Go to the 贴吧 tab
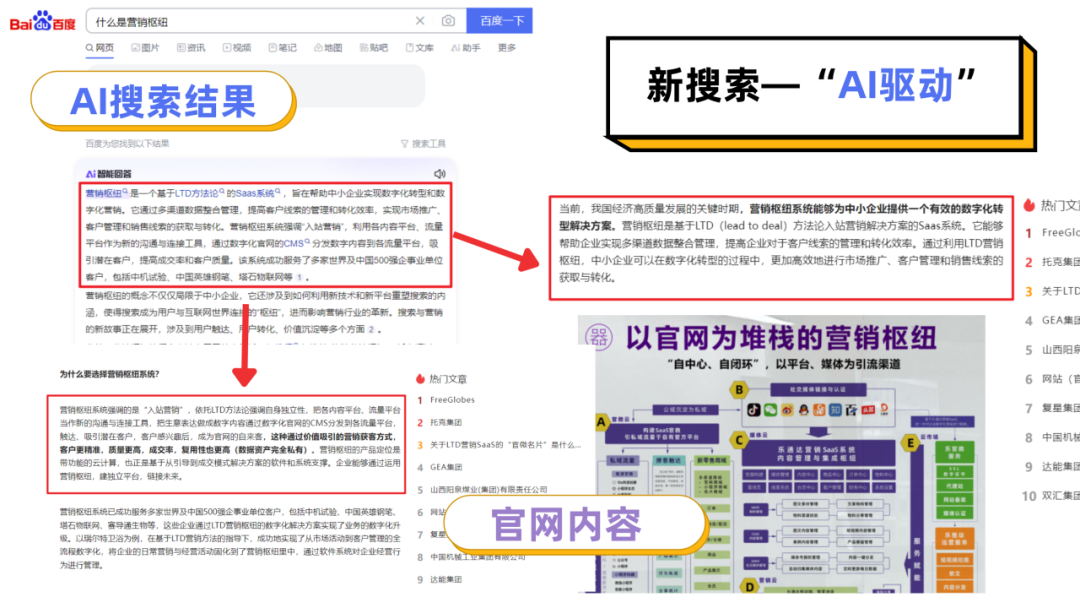 pos(374,48)
